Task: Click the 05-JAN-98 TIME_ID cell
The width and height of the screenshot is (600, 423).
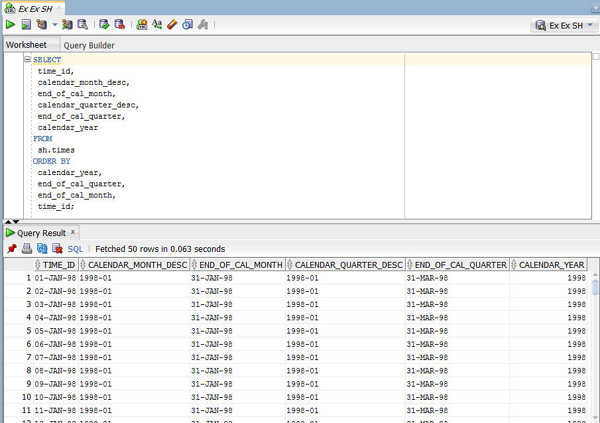Action: pyautogui.click(x=55, y=329)
